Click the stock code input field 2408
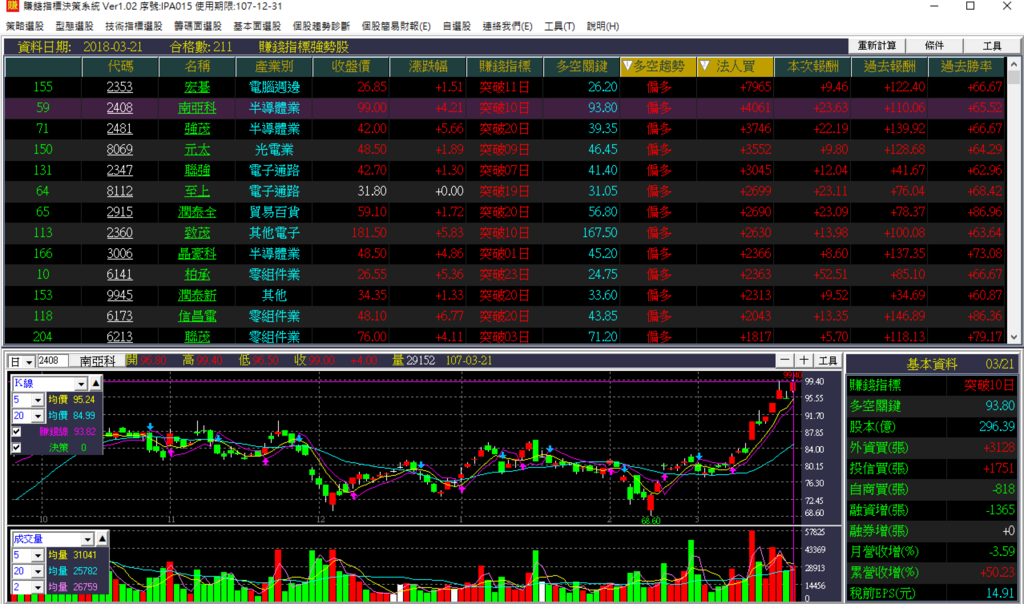Viewport: 1024px width, 604px height. click(x=52, y=361)
